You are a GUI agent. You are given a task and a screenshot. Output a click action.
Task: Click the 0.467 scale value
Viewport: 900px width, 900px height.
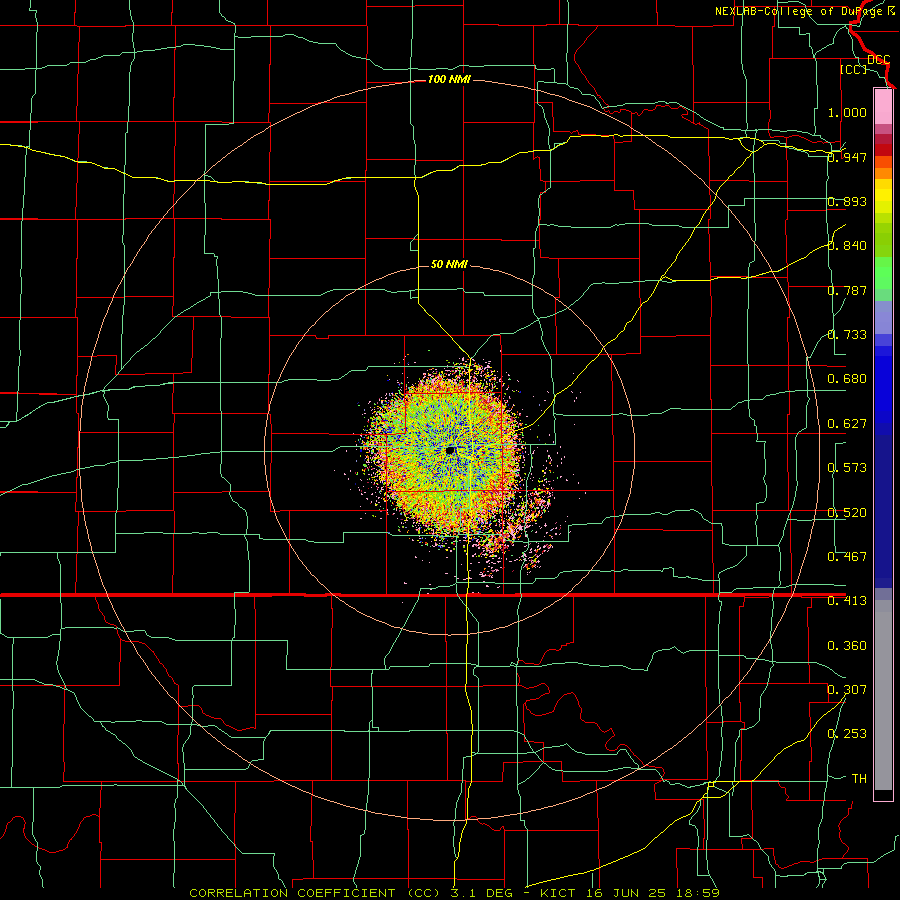click(847, 557)
